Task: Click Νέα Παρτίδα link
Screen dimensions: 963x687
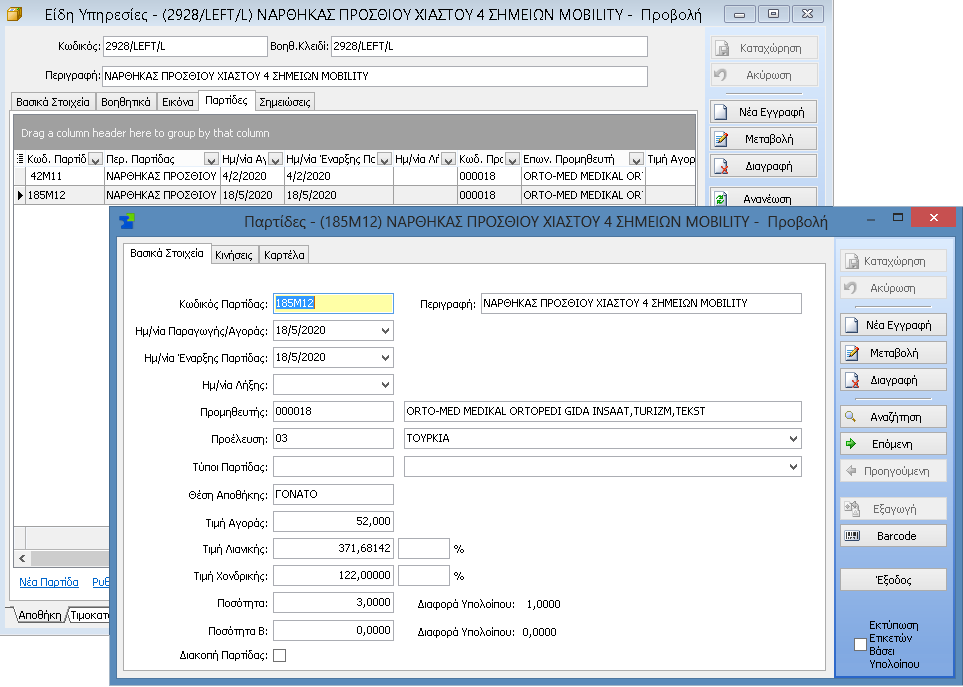Action: click(x=49, y=582)
